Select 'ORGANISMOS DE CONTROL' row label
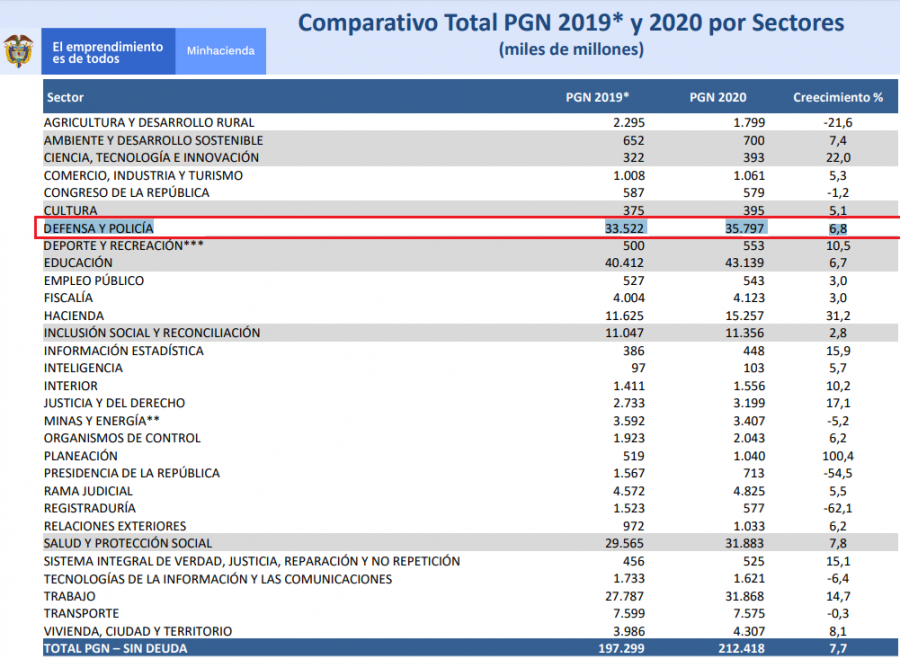This screenshot has width=900, height=659. (x=122, y=438)
